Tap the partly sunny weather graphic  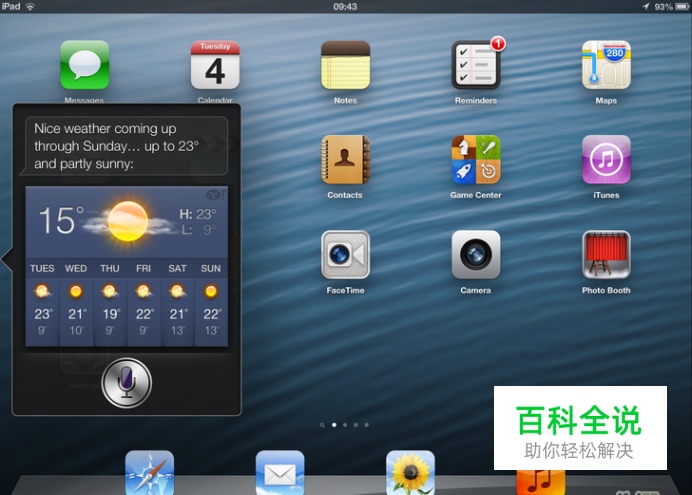click(x=128, y=221)
